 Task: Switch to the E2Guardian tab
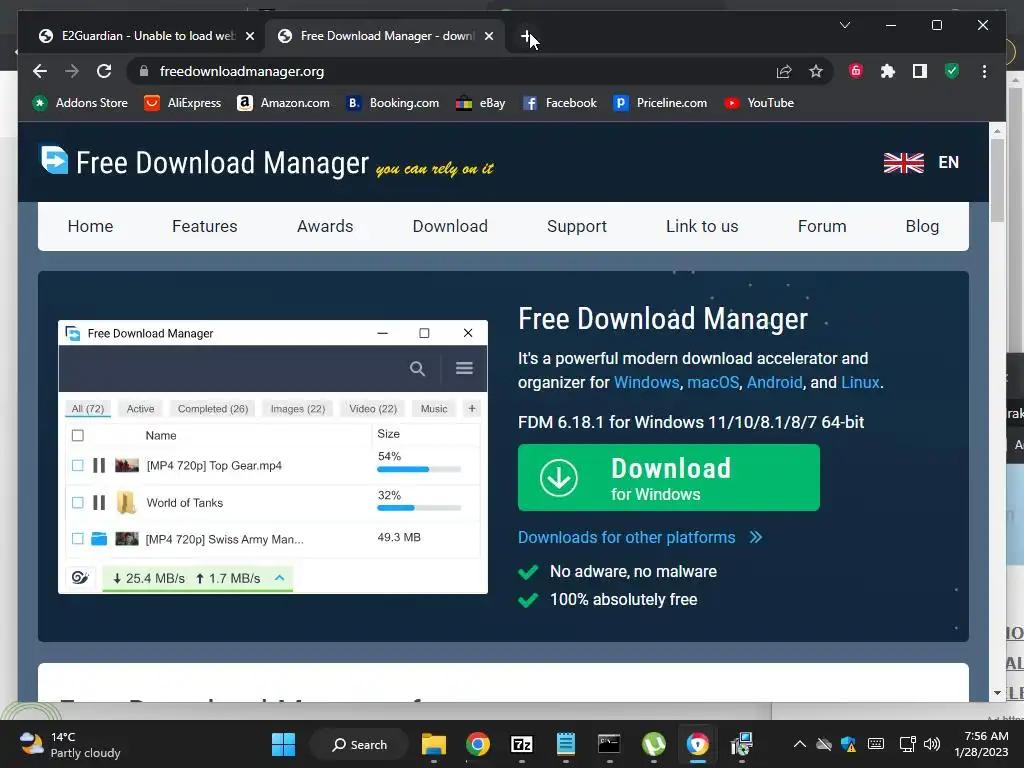[146, 36]
